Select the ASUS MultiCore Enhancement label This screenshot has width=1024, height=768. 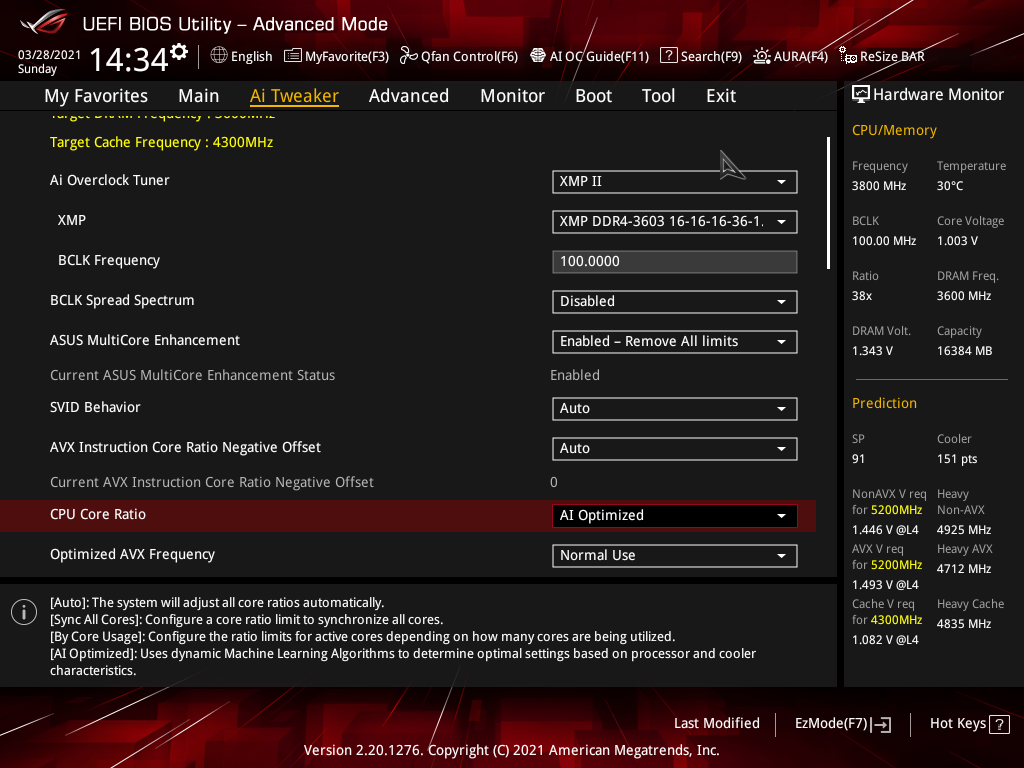tap(145, 340)
